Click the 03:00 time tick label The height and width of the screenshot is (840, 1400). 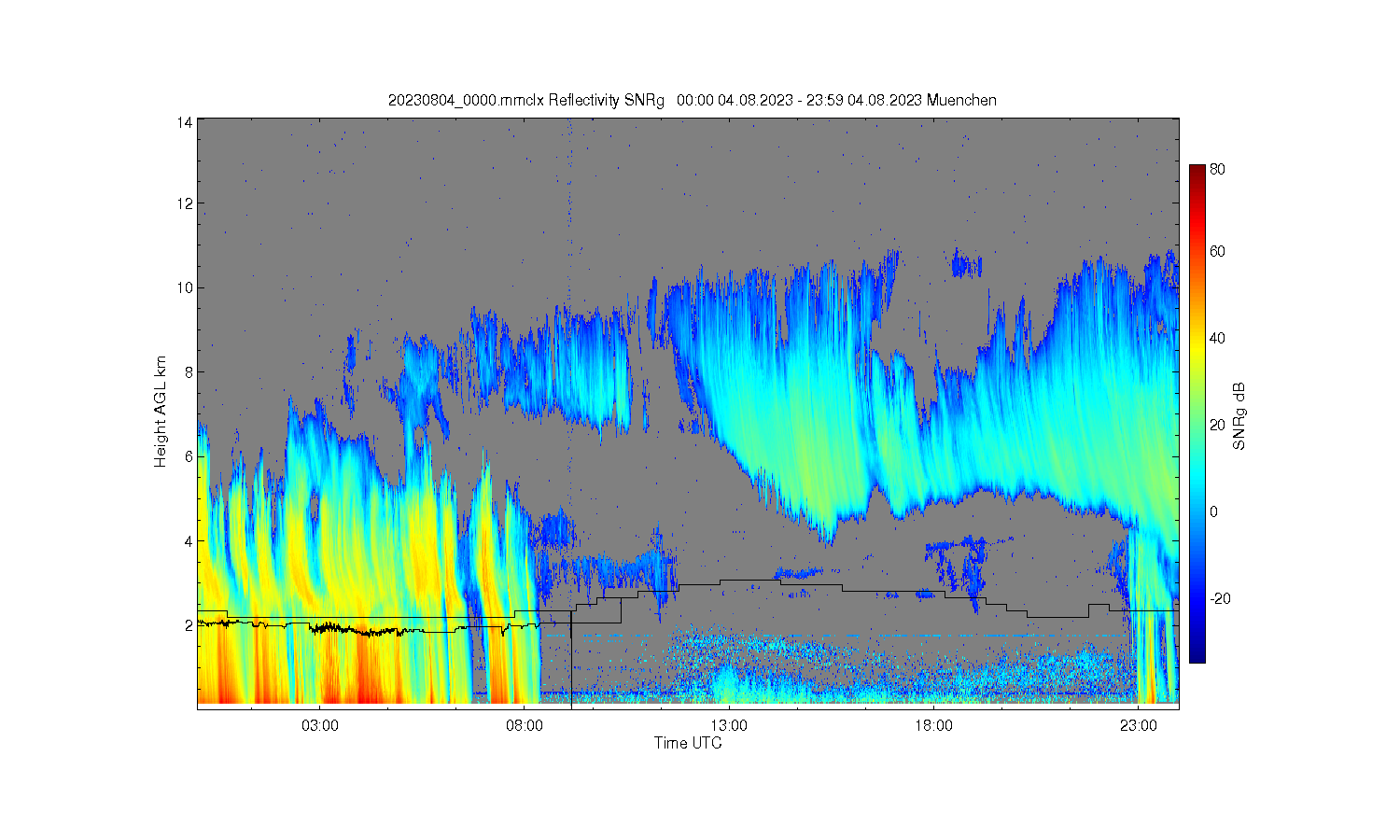pyautogui.click(x=320, y=726)
